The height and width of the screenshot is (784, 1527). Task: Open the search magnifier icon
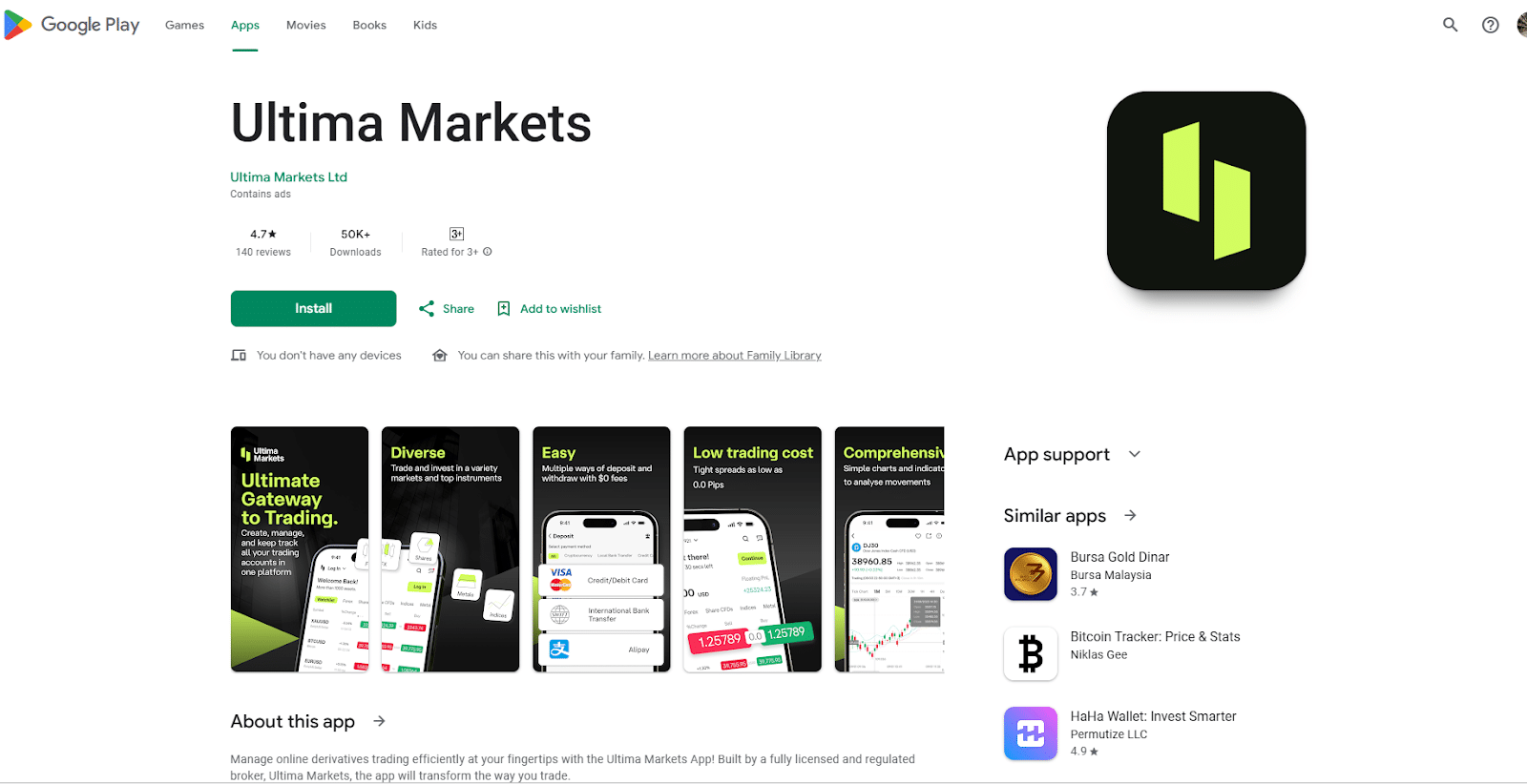click(x=1450, y=25)
